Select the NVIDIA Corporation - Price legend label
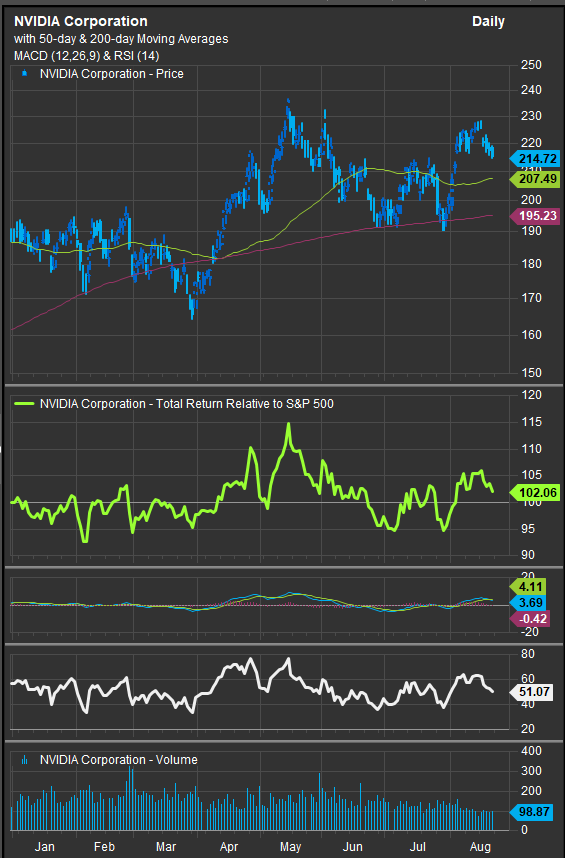The image size is (565, 858). (x=112, y=74)
